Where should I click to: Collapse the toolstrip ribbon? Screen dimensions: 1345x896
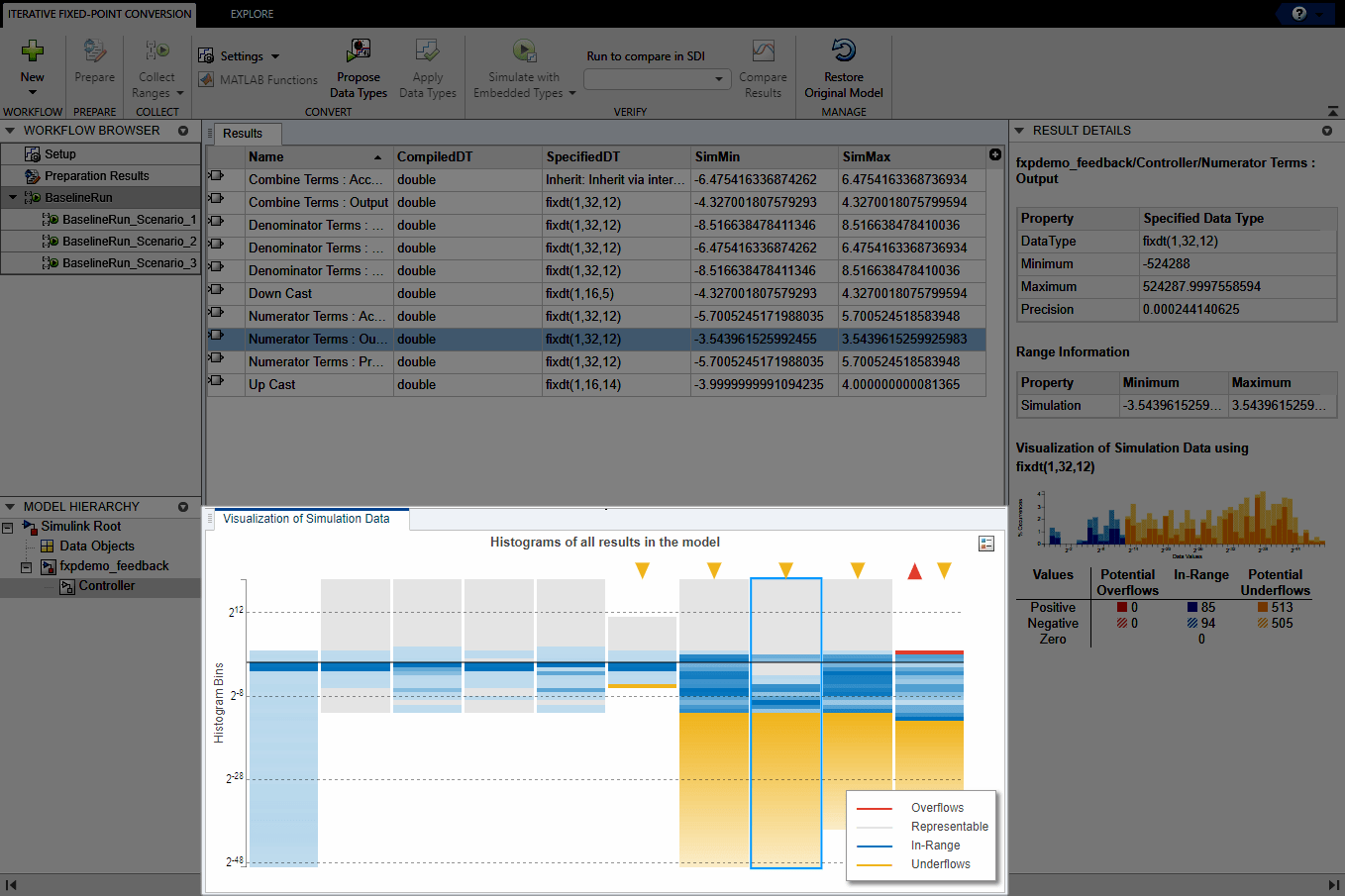[x=1332, y=112]
